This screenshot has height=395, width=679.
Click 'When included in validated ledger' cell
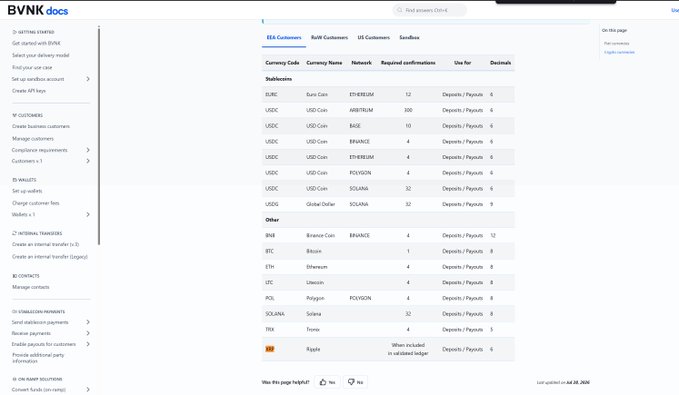coord(408,349)
